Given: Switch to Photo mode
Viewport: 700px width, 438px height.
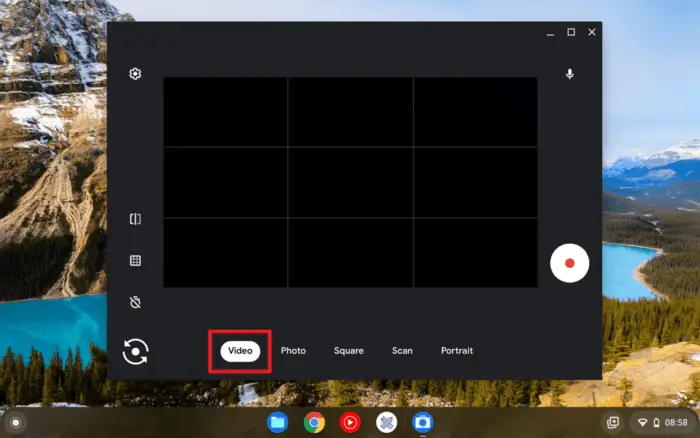Looking at the screenshot, I should click(293, 351).
